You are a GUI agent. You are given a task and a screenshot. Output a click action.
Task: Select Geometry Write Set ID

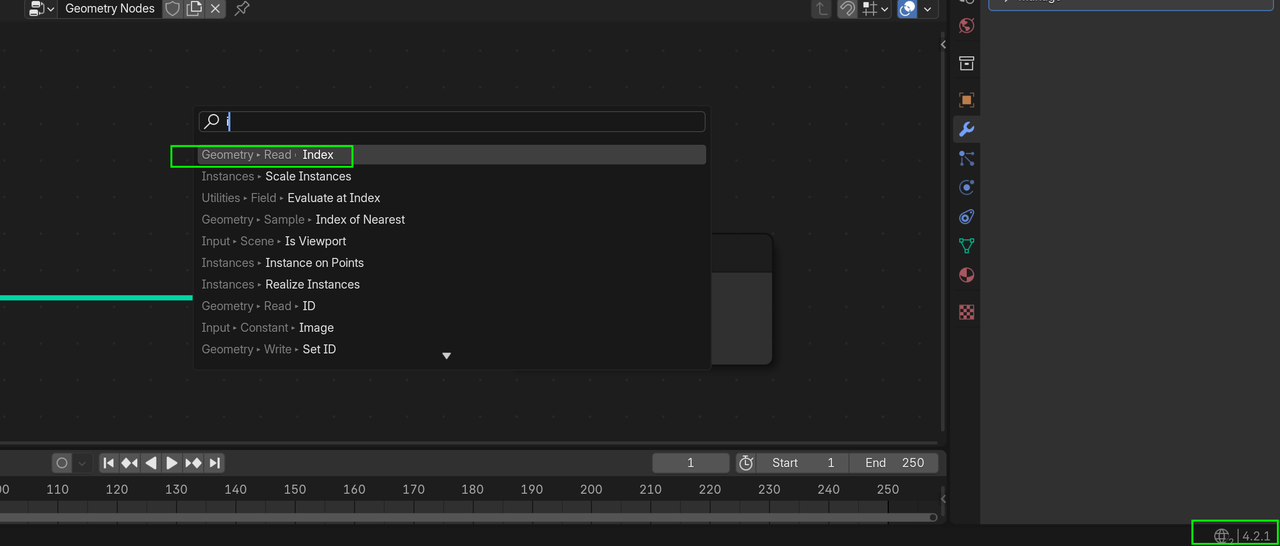452,349
